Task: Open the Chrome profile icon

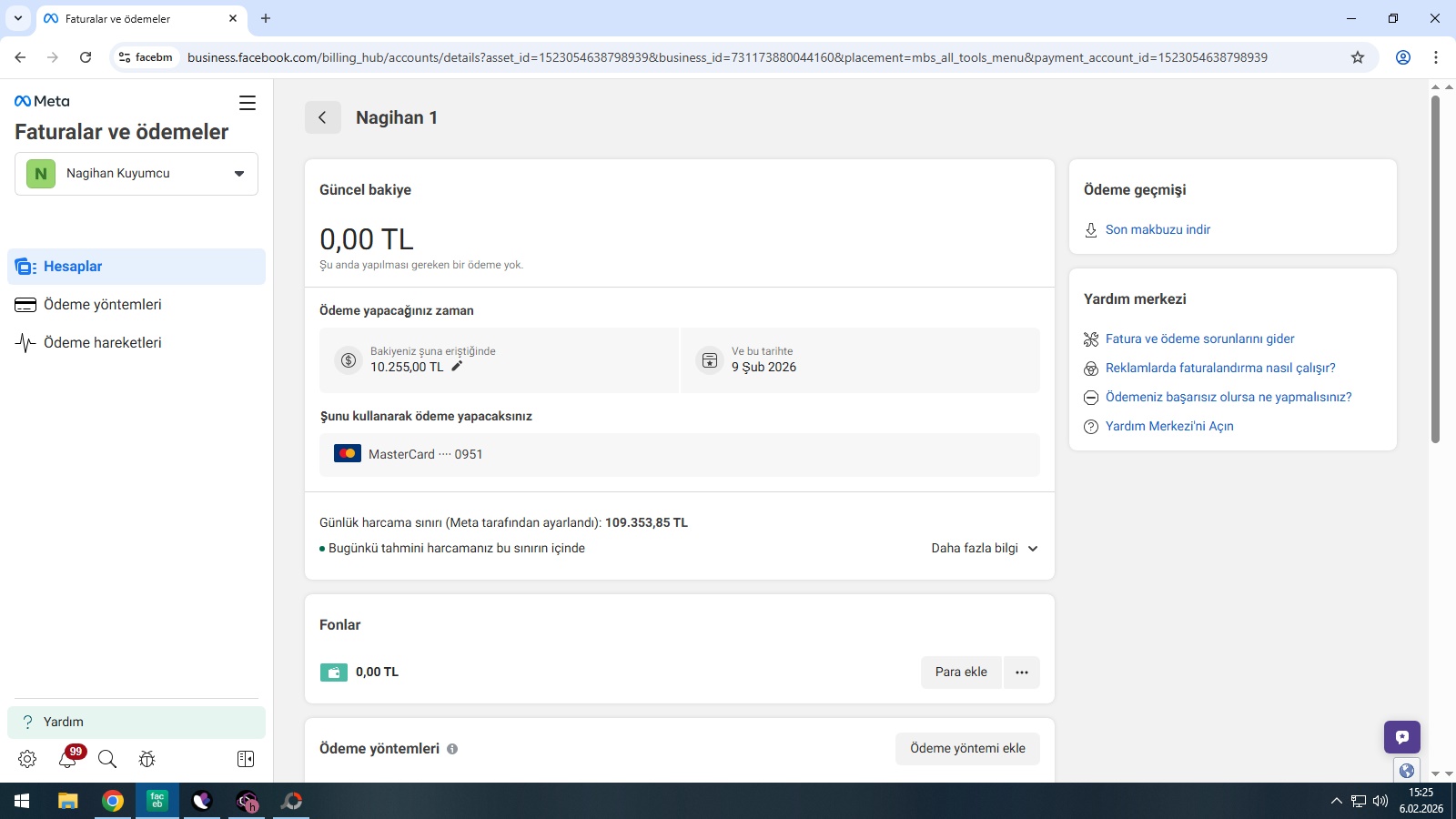Action: click(1403, 57)
